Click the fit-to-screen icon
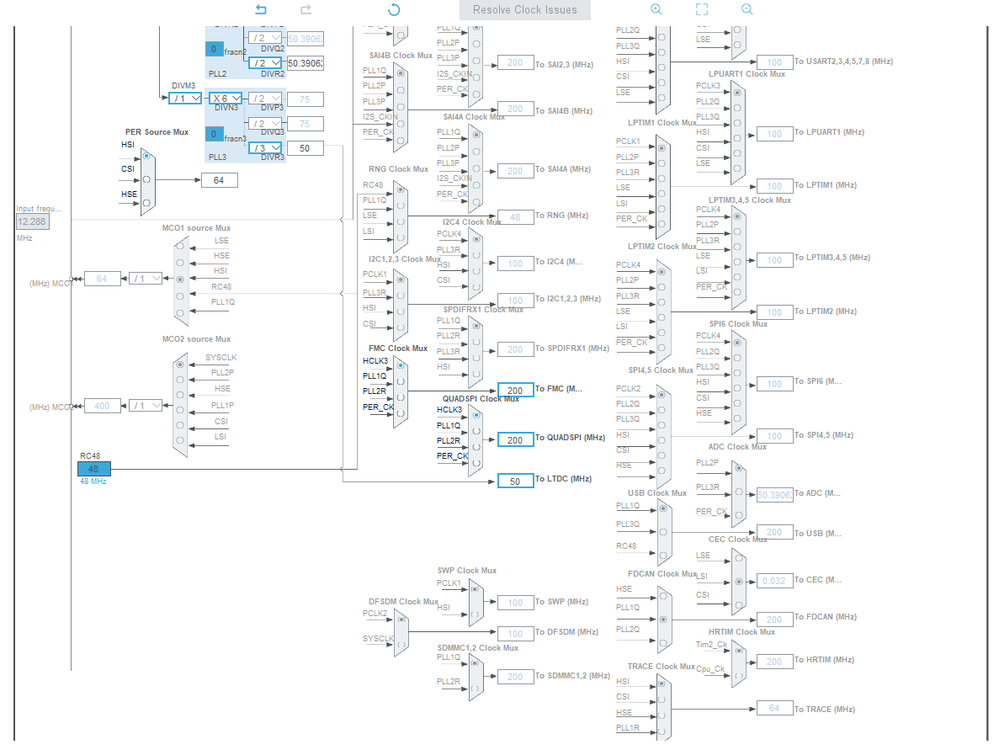The width and height of the screenshot is (999, 745). coord(701,10)
